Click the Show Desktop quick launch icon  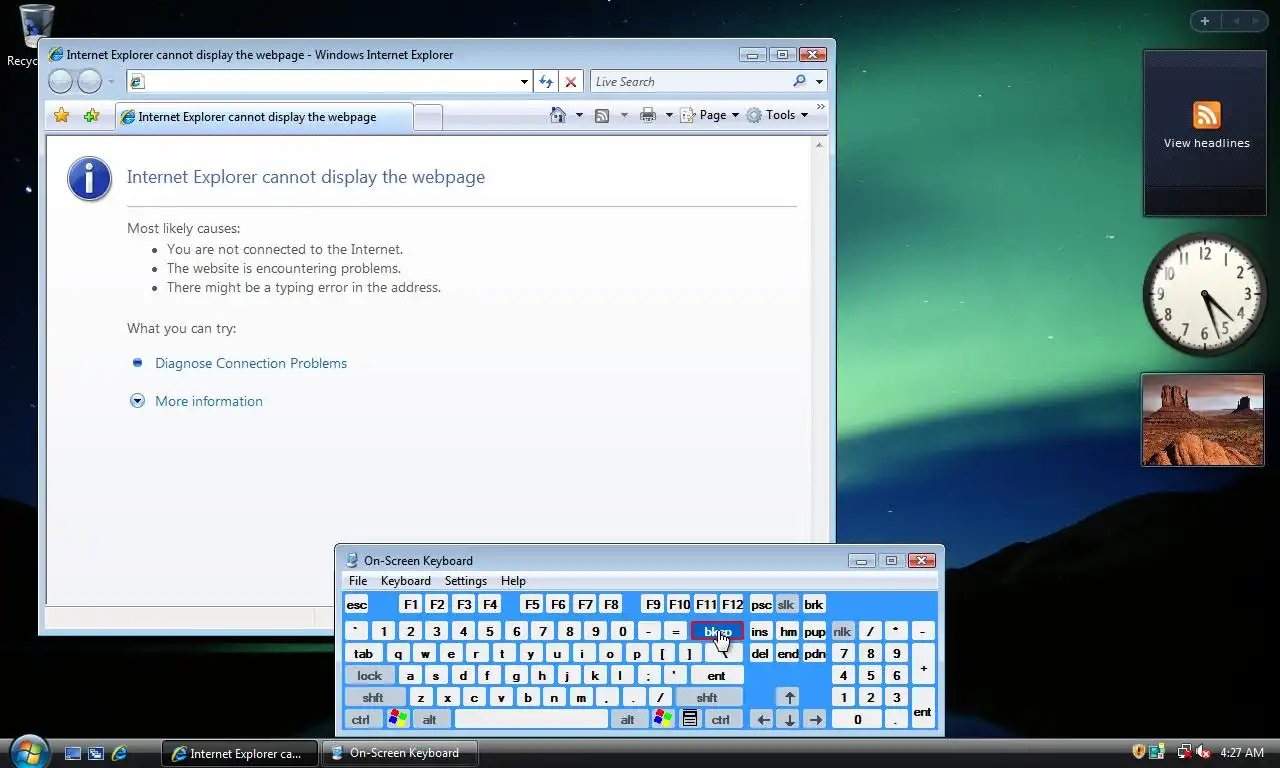[x=73, y=753]
